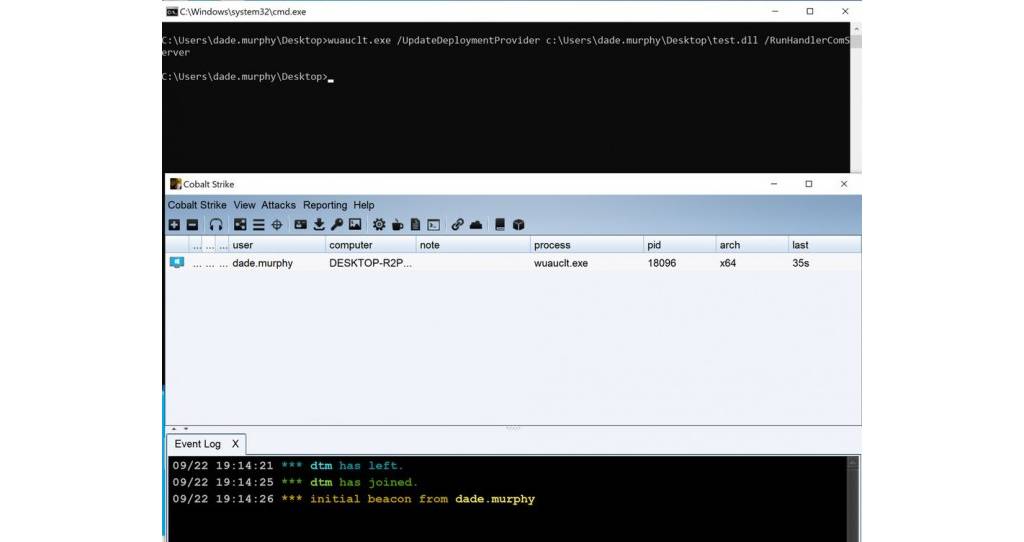1024x542 pixels.
Task: Click the terminal scripted web delivery icon
Action: pos(434,225)
